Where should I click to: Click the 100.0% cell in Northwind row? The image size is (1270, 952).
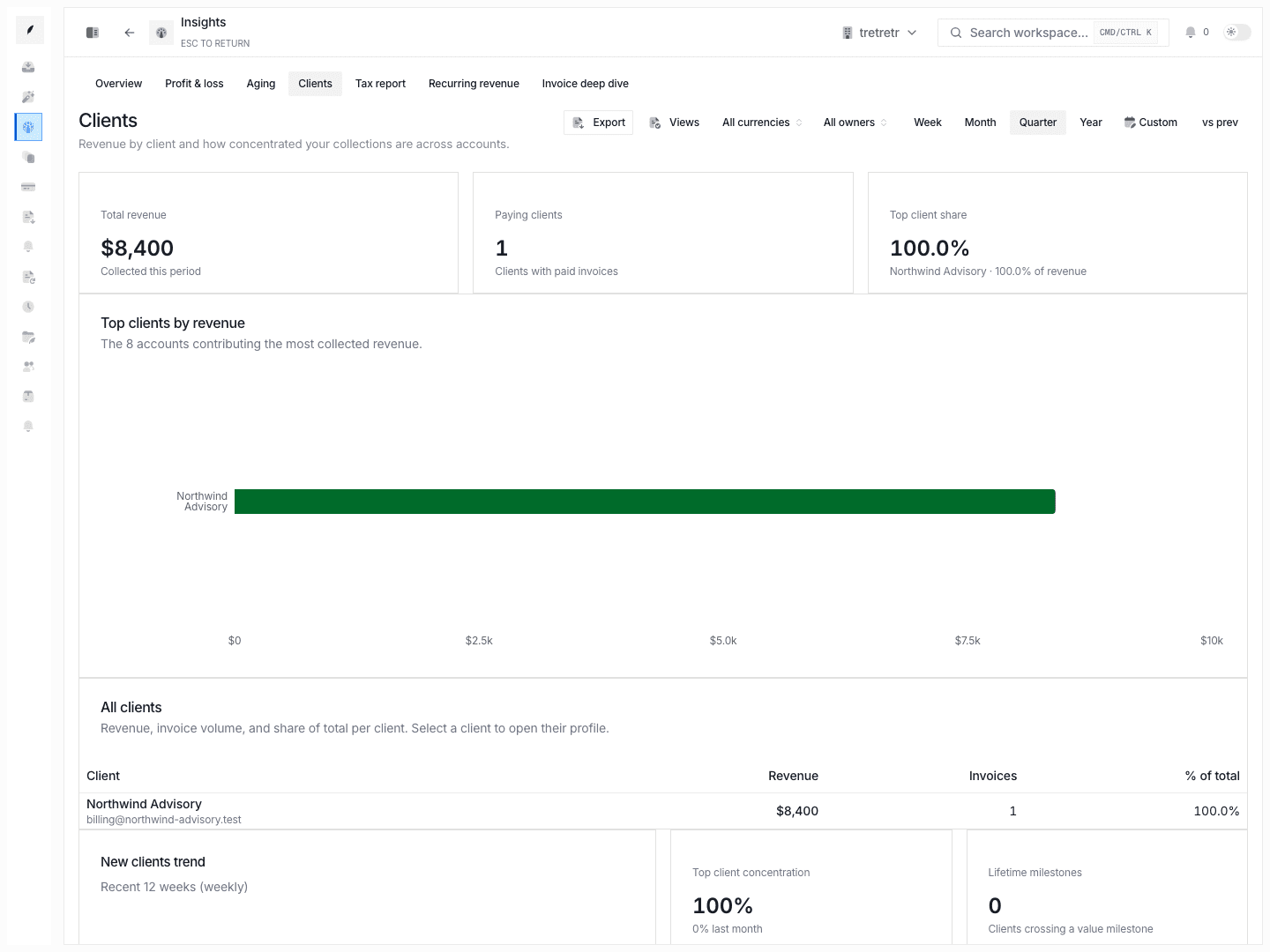1216,811
